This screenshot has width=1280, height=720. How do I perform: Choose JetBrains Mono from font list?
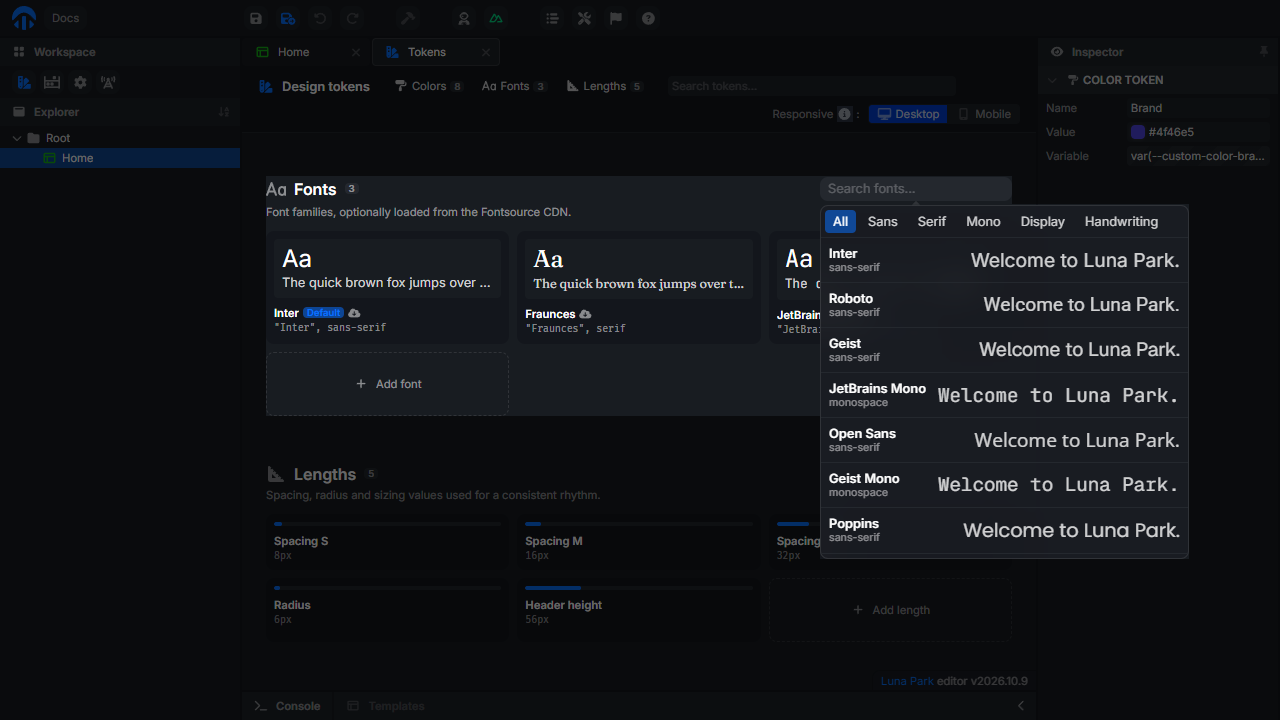tap(1004, 395)
